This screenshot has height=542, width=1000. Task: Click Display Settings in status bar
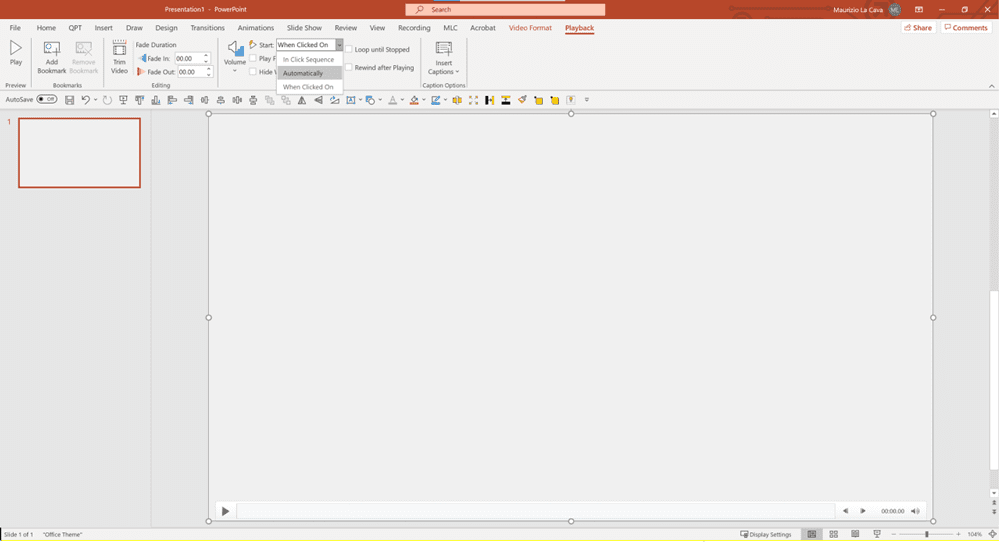tap(766, 534)
